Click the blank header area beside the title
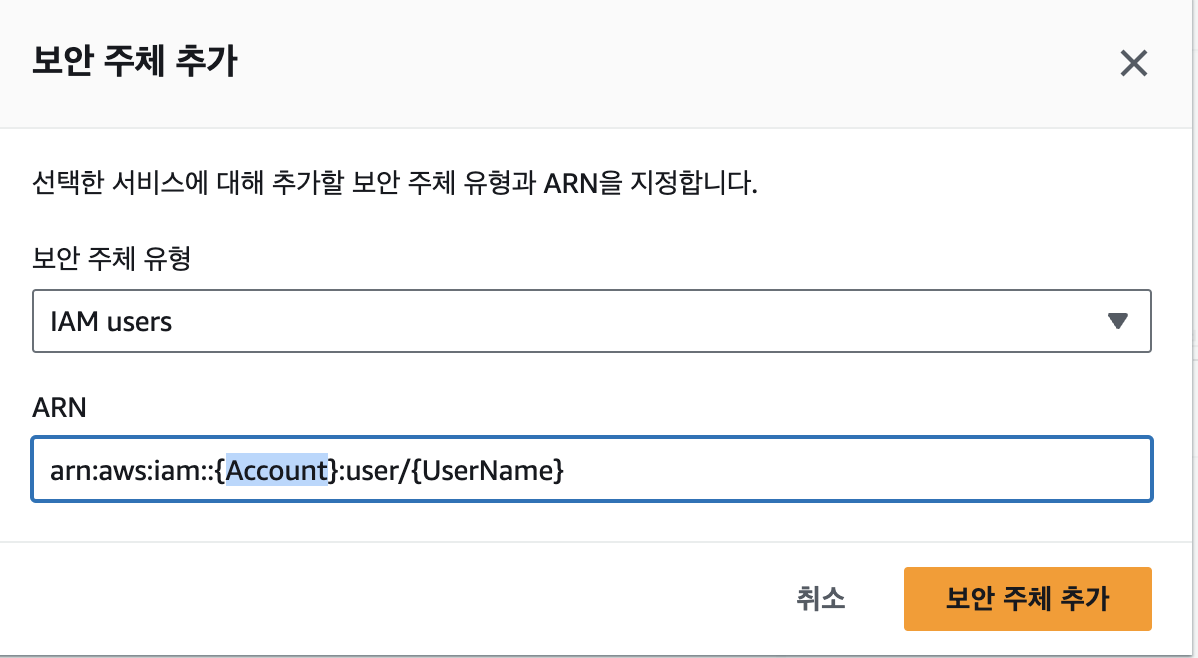 [x=650, y=62]
